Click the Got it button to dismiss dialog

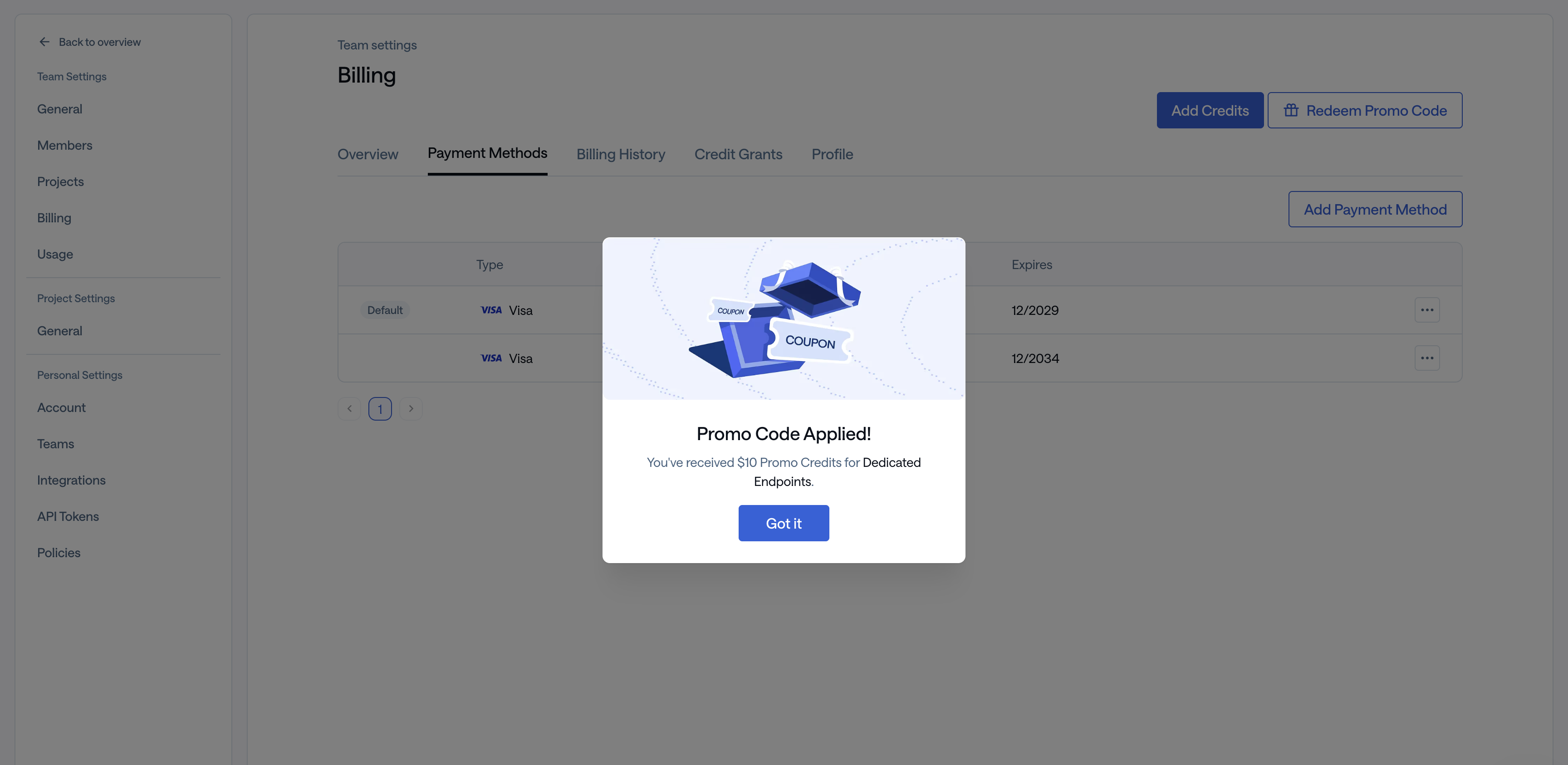click(784, 523)
